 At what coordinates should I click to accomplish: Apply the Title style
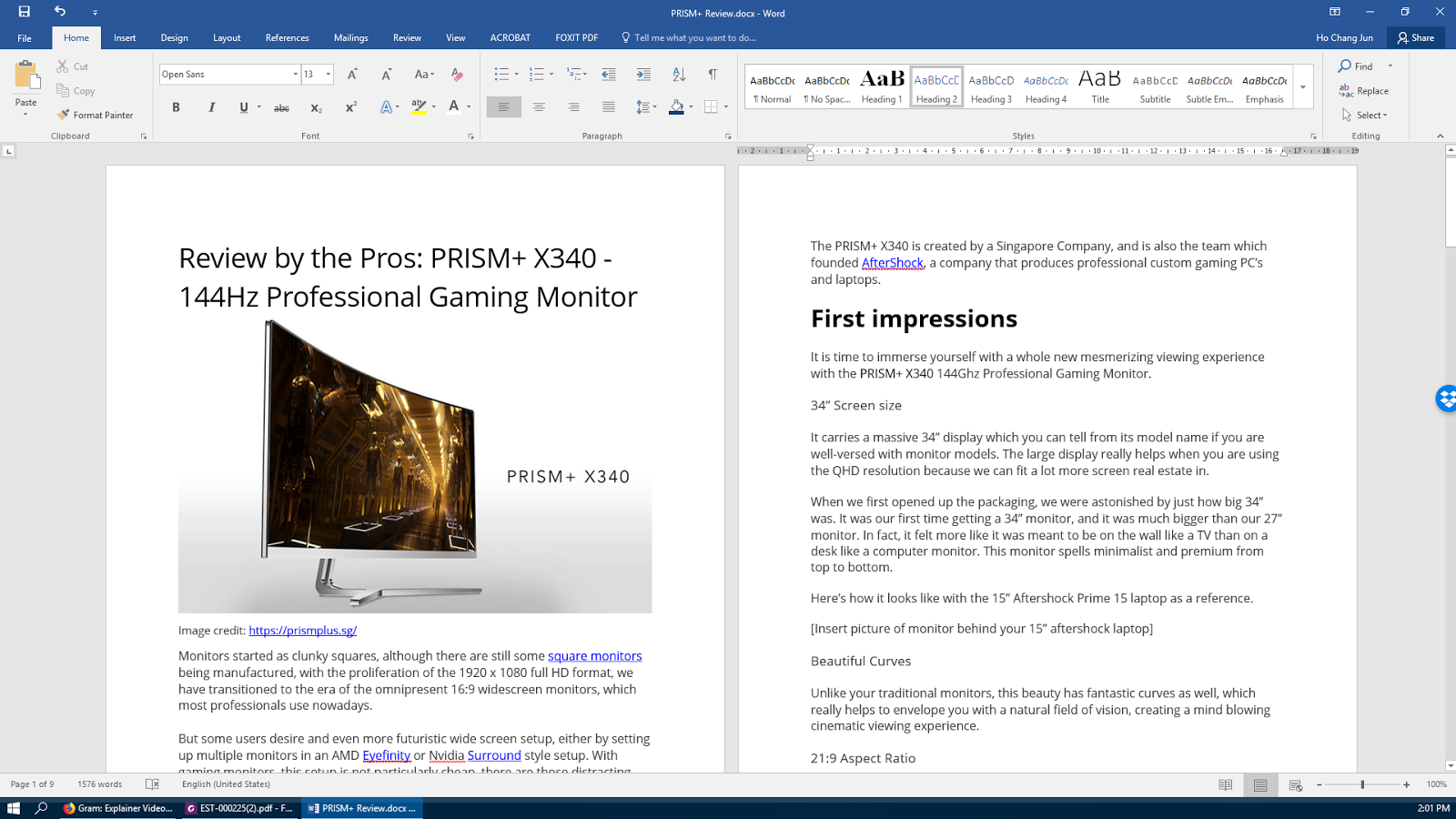[x=1100, y=87]
